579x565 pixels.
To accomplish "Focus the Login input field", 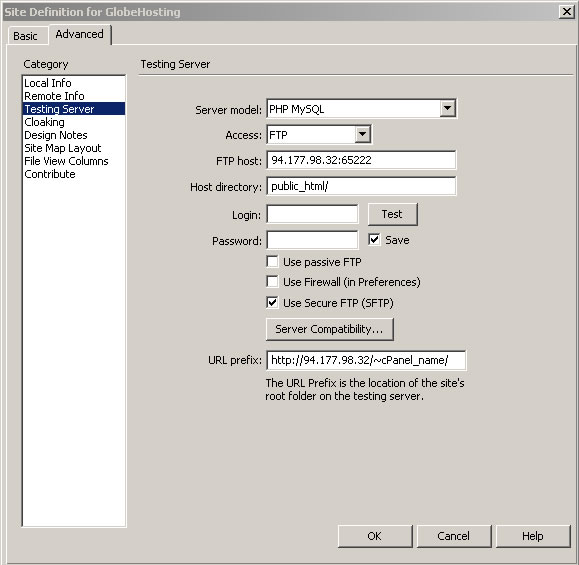I will tap(312, 214).
